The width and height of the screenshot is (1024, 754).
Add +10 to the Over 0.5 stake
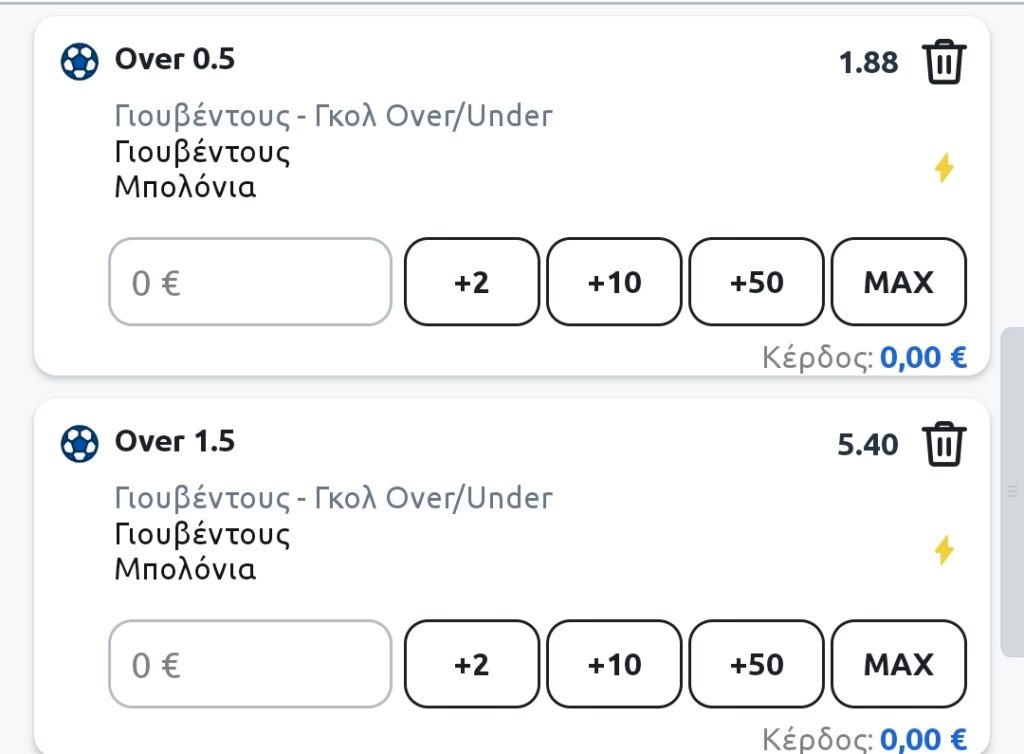[614, 281]
